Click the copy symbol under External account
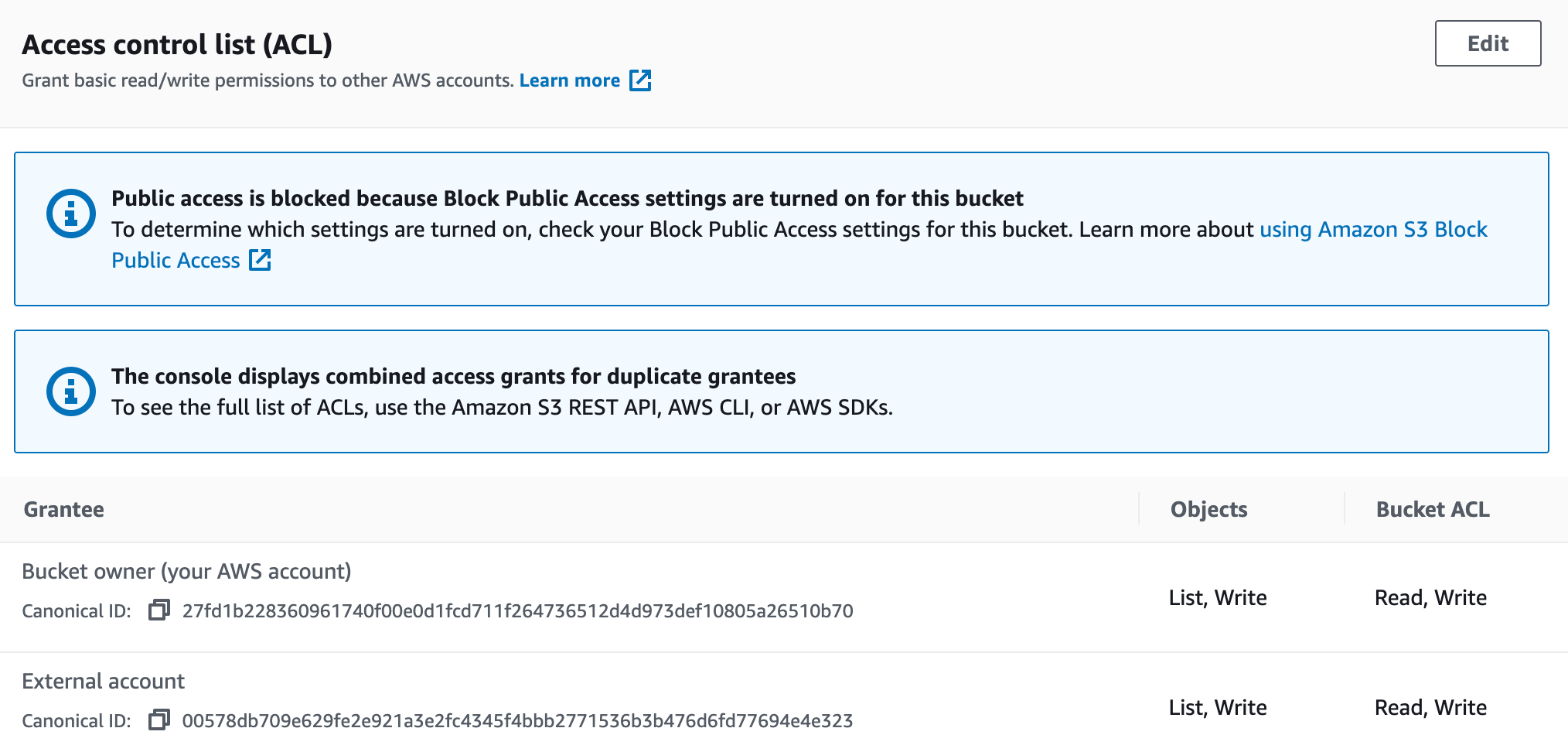 [160, 720]
